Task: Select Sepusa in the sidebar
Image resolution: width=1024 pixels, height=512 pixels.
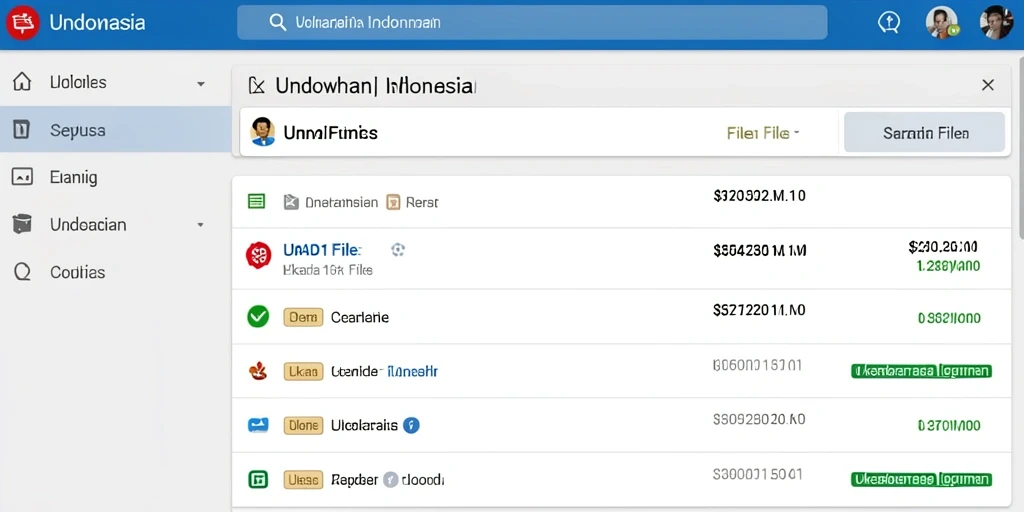Action: pyautogui.click(x=116, y=130)
